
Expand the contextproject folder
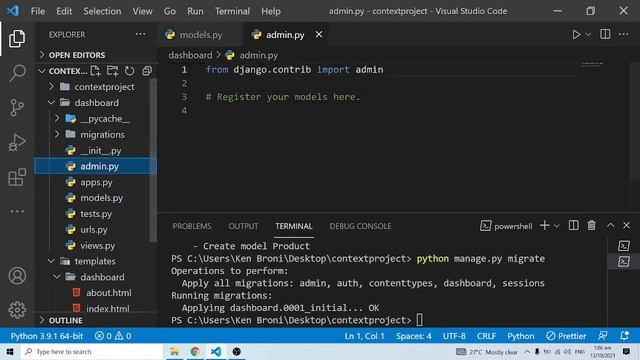point(96,87)
